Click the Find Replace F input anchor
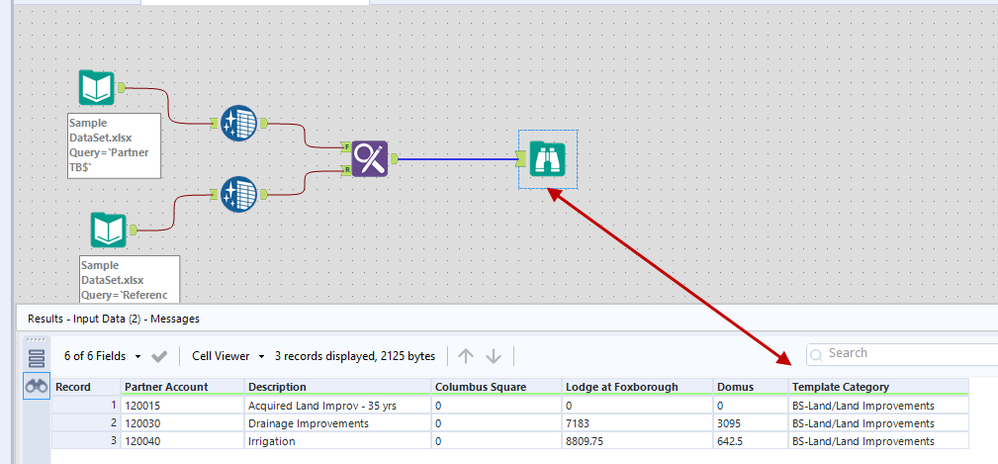This screenshot has height=464, width=998. 346,147
